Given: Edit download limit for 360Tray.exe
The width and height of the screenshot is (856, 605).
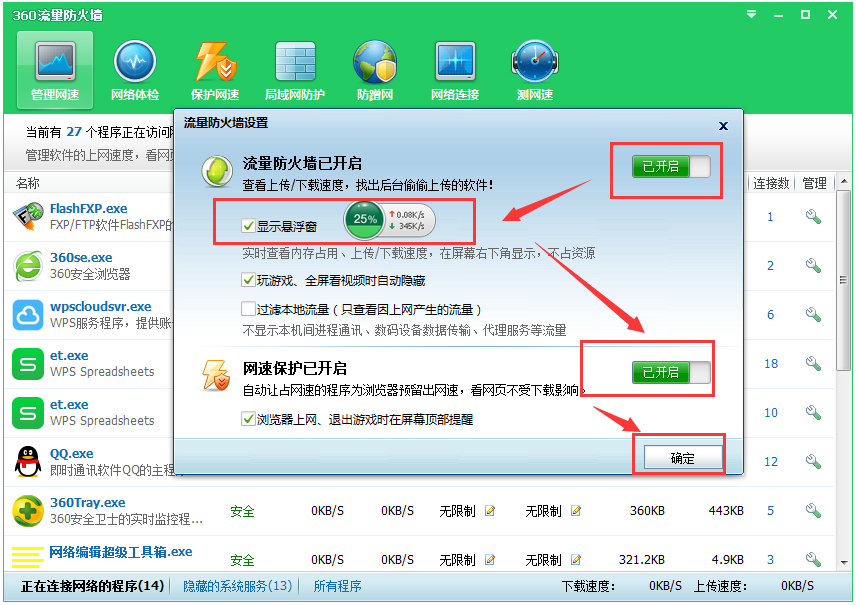Looking at the screenshot, I should click(490, 511).
